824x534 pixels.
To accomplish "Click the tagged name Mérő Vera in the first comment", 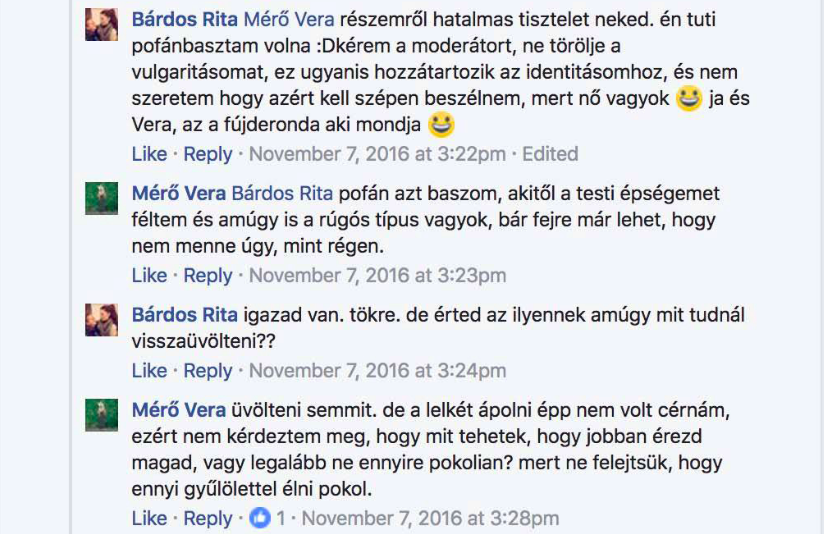I will point(289,20).
